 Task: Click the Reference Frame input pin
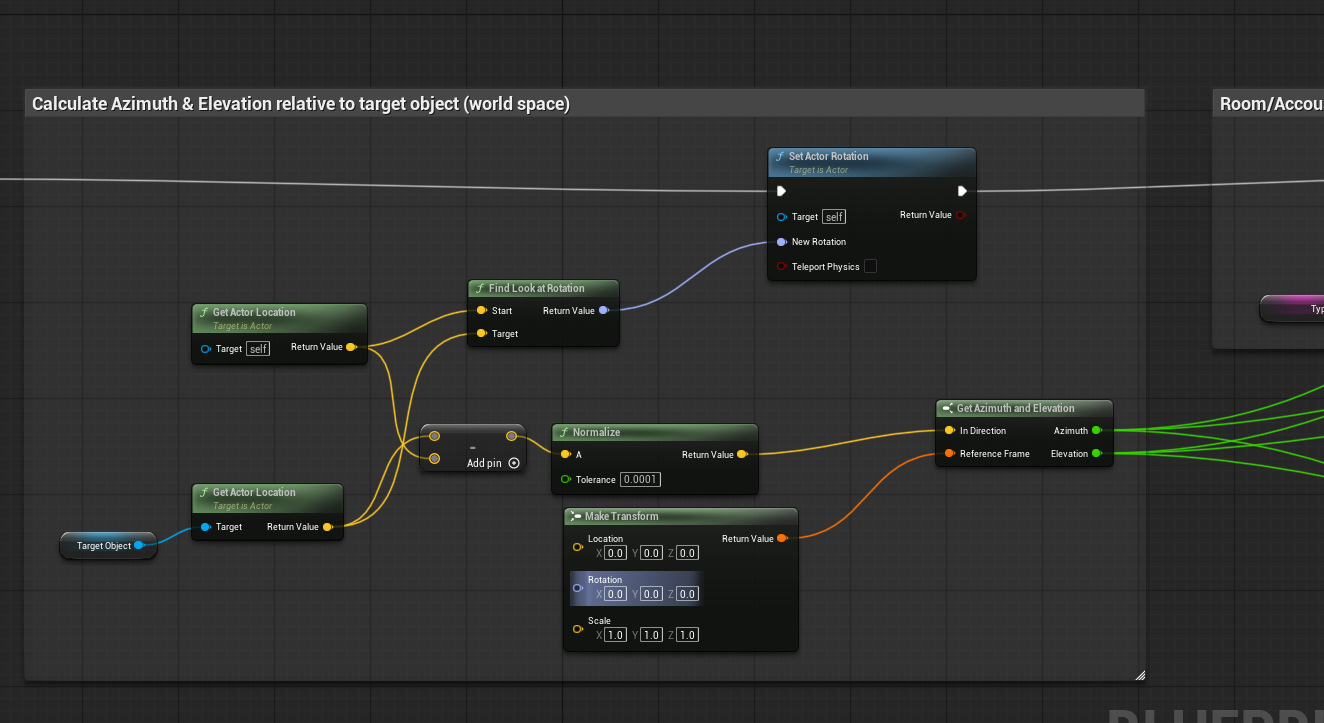point(949,453)
